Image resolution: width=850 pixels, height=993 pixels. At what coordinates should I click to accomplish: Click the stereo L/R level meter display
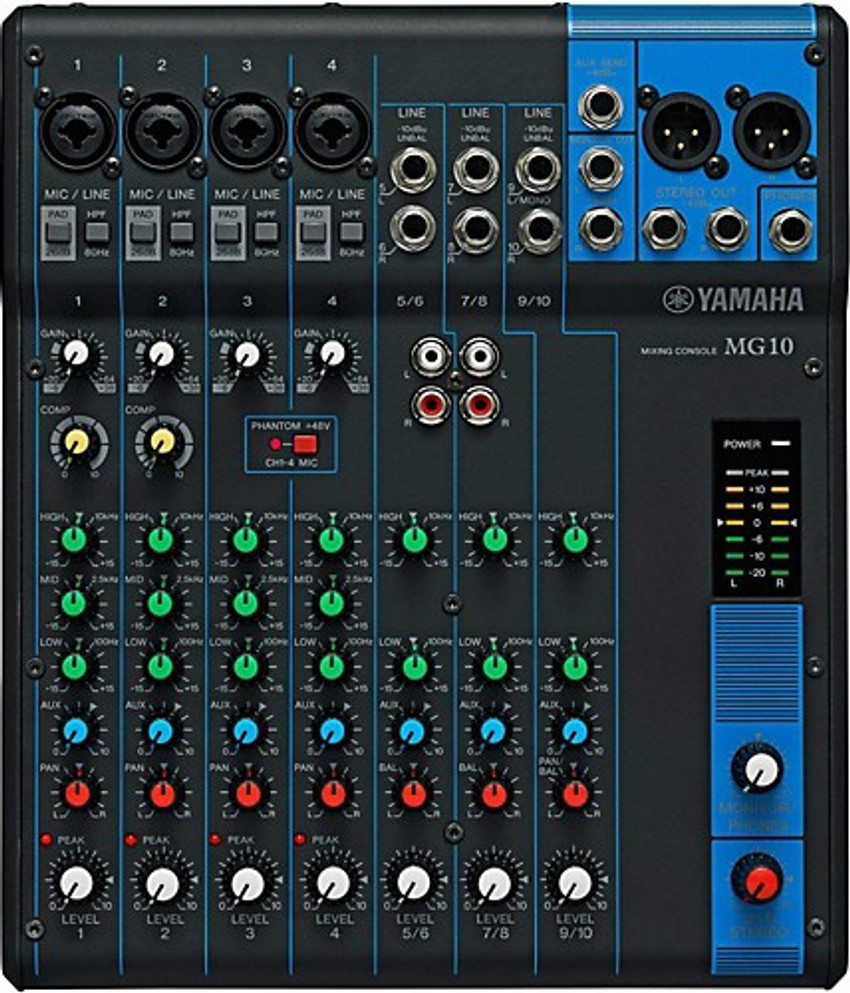point(756,508)
